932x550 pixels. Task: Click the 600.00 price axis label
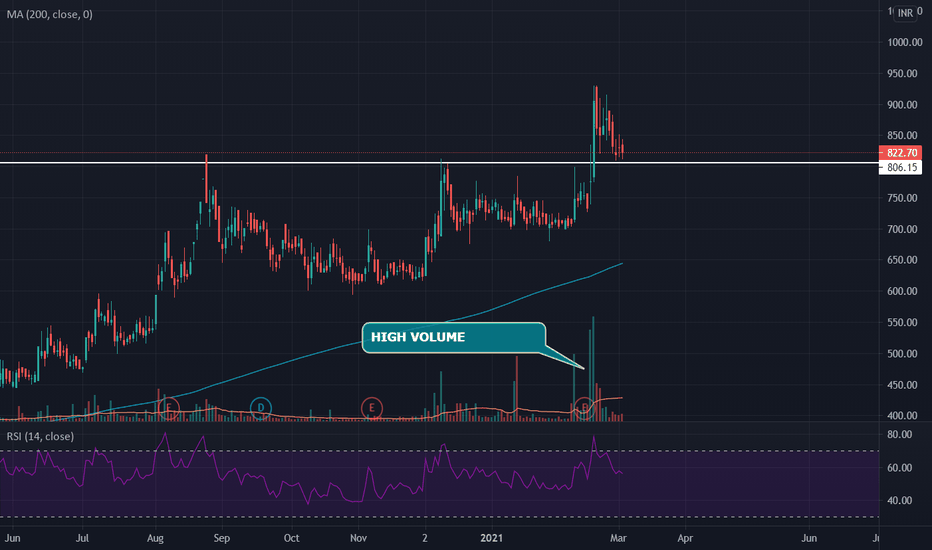click(902, 291)
